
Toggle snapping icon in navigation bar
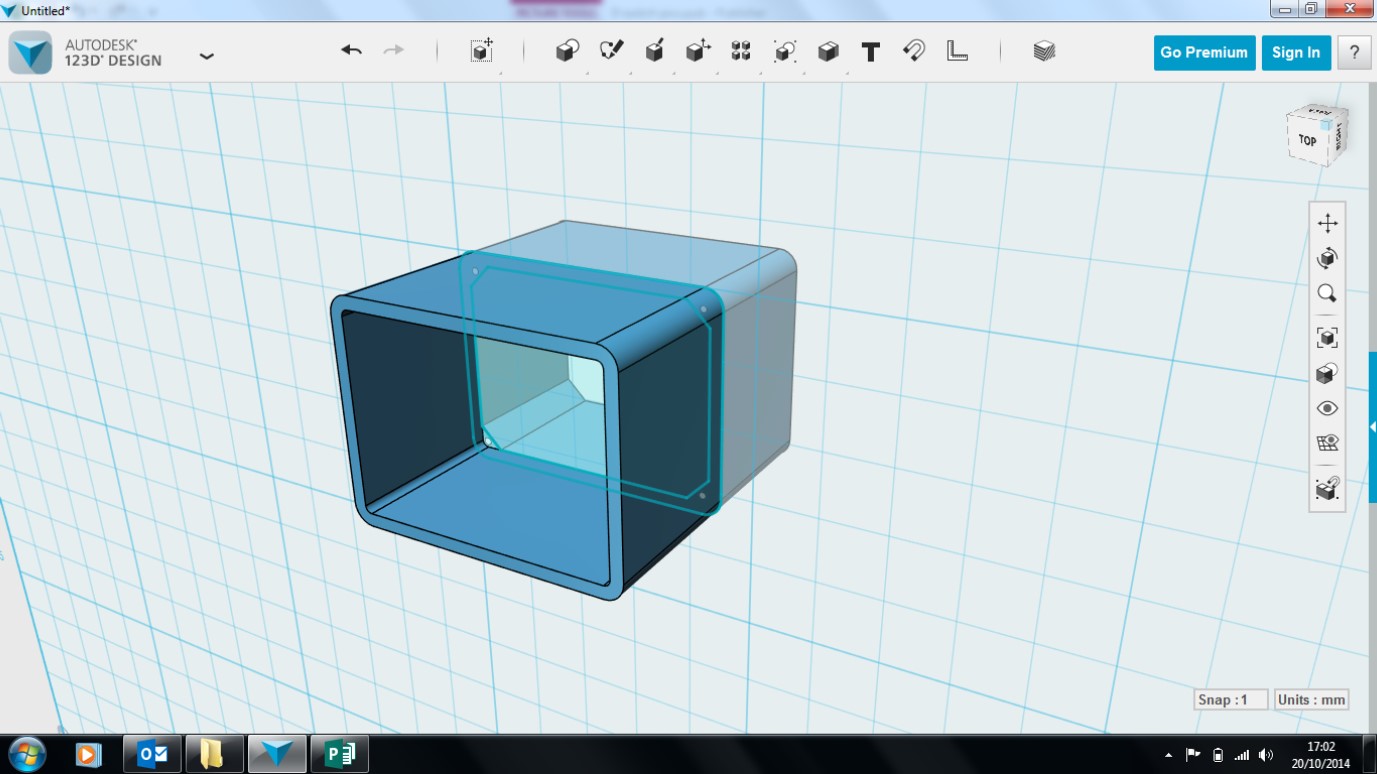(x=1327, y=489)
